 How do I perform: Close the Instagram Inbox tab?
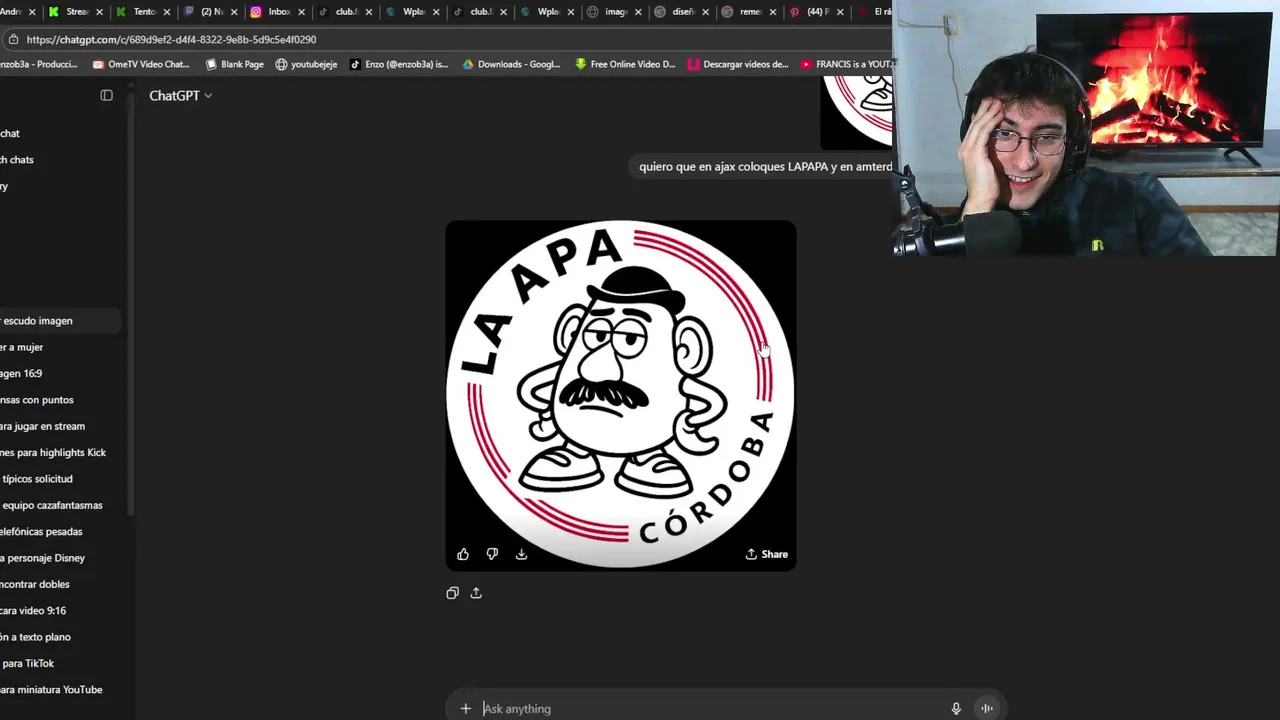pos(301,12)
